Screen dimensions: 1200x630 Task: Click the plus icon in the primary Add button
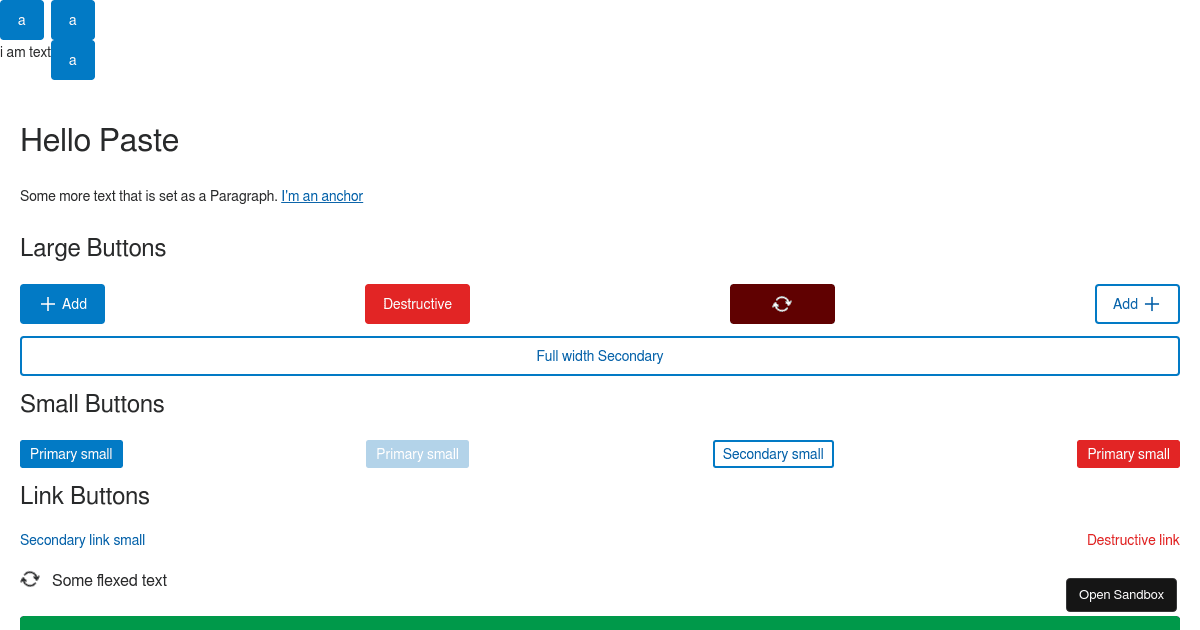[48, 304]
